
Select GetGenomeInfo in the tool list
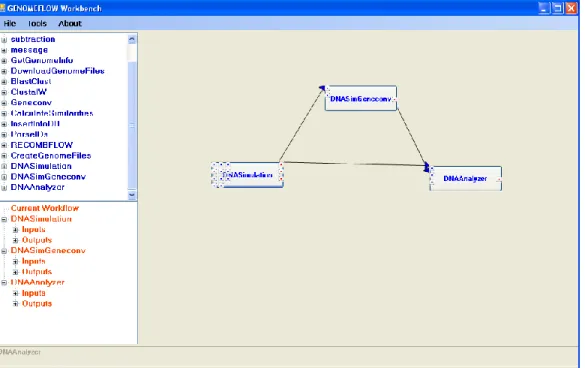[42, 60]
